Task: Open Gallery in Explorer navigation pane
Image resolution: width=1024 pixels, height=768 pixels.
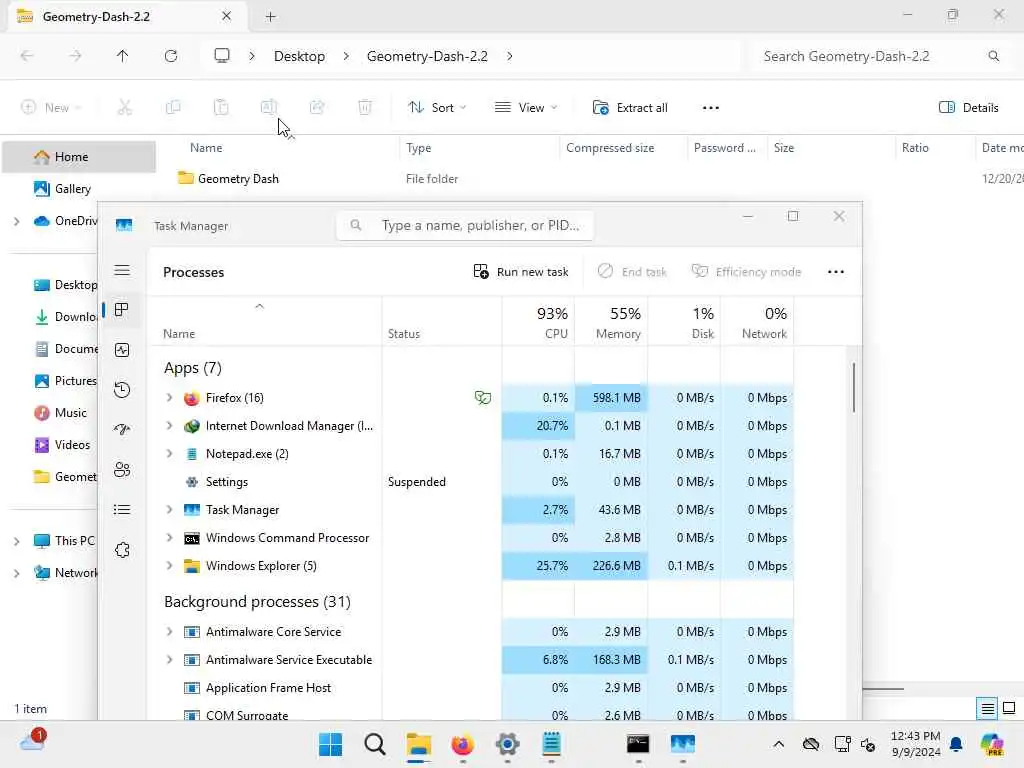Action: tap(63, 189)
